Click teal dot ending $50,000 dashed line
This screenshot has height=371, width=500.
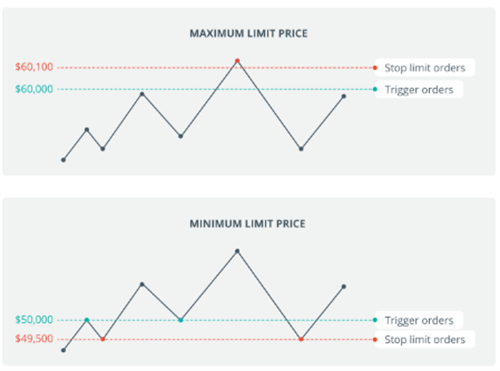[375, 320]
